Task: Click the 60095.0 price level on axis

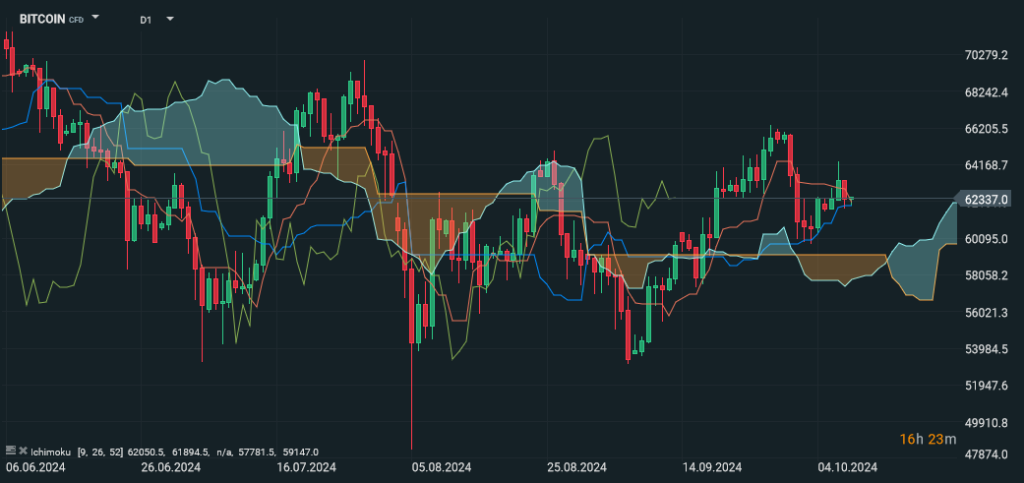Action: pos(983,238)
